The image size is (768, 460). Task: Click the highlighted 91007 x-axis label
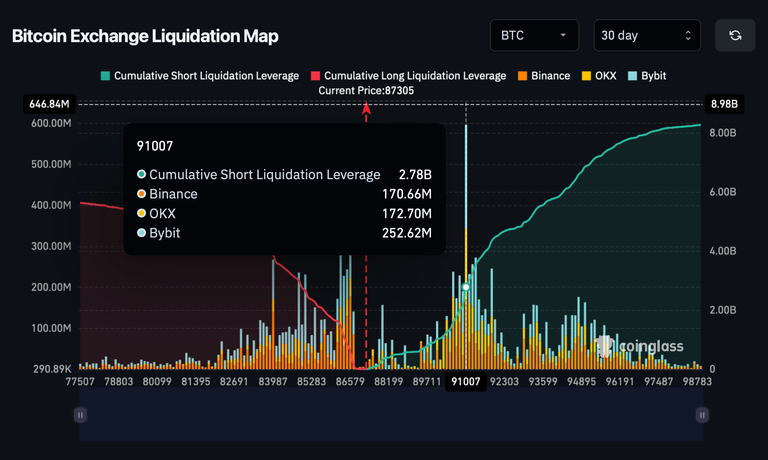466,381
